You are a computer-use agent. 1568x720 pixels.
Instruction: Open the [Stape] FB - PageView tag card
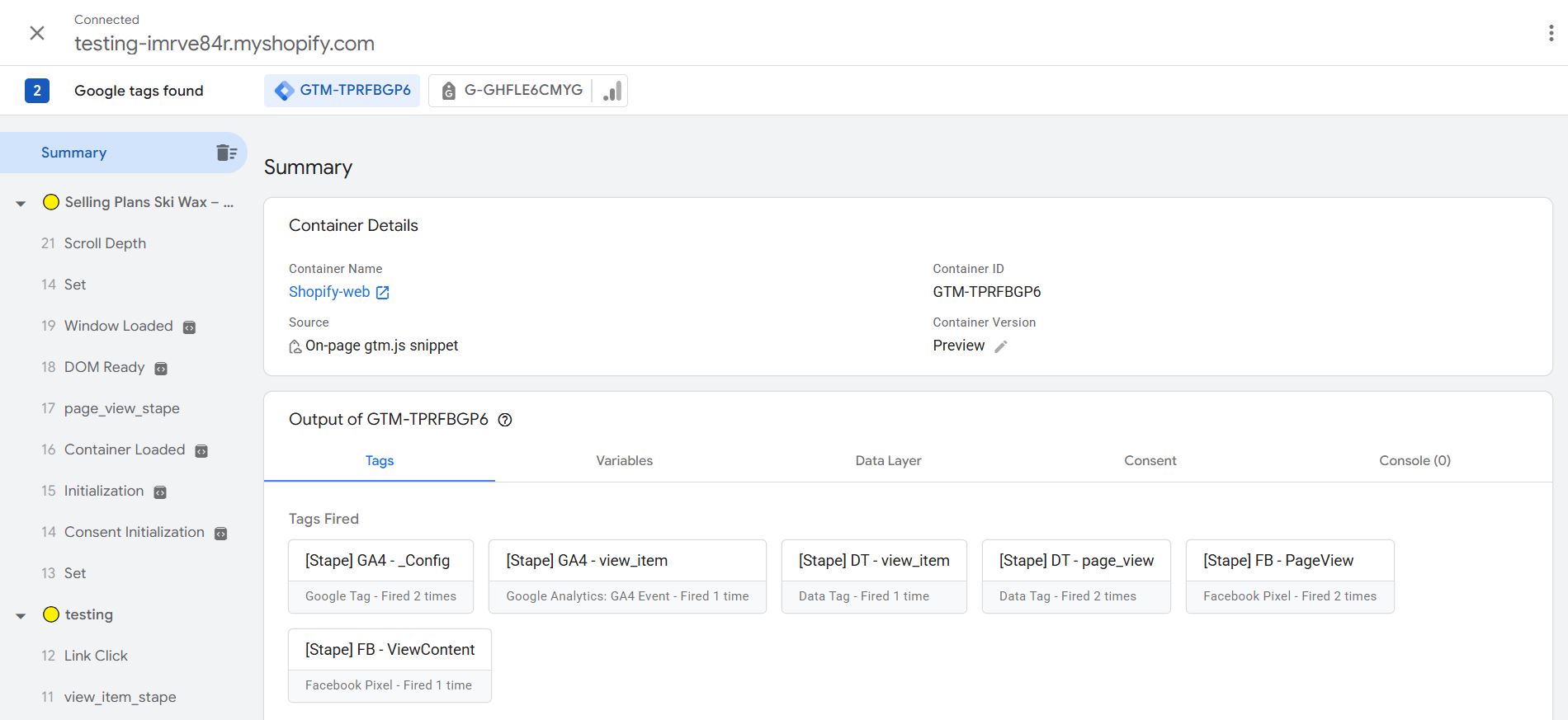(x=1290, y=576)
